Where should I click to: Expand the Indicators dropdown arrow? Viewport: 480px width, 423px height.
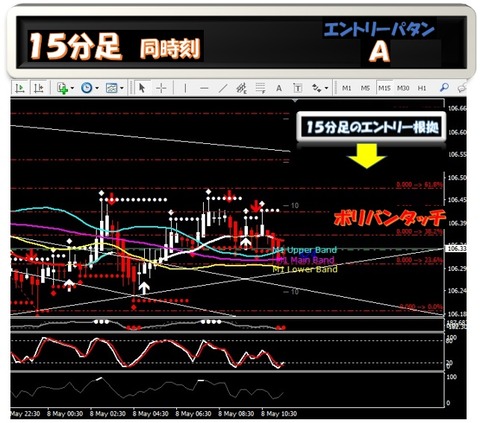(x=72, y=88)
